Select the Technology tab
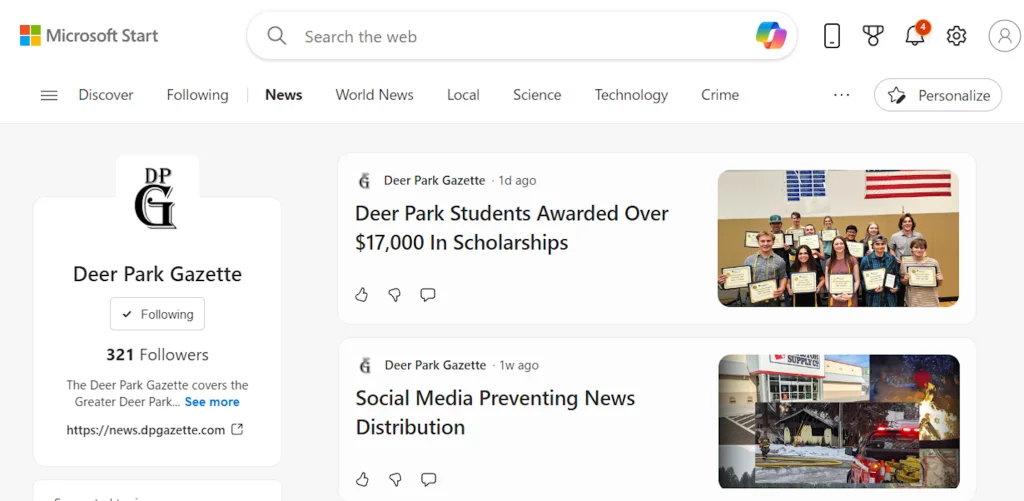This screenshot has width=1024, height=501. 631,95
